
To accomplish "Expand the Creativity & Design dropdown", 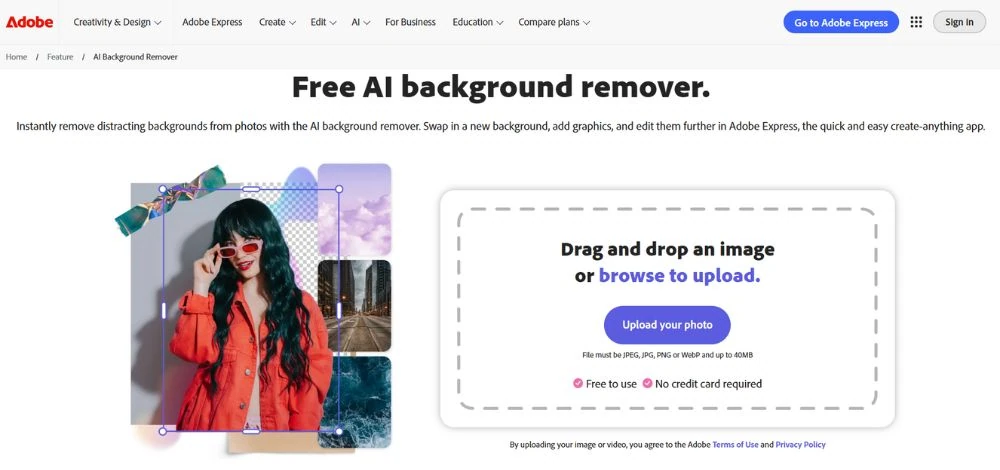I will coord(117,22).
